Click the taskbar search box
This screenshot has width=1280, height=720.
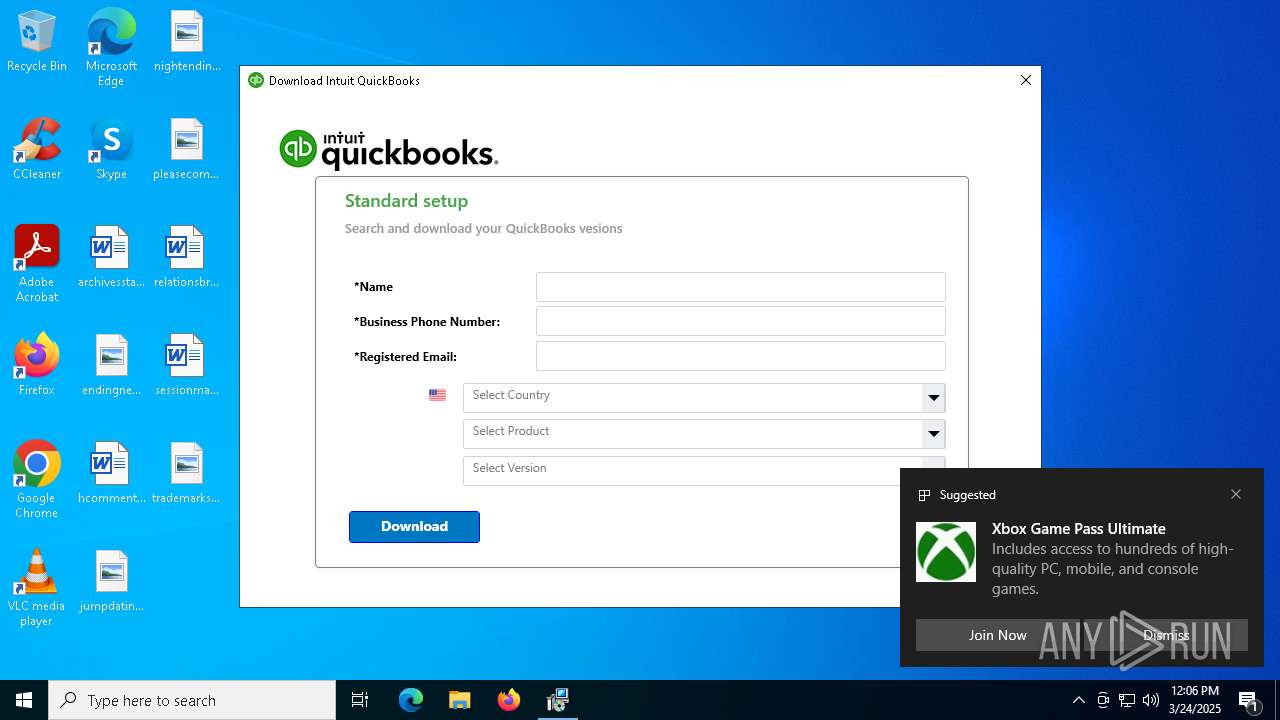(x=192, y=700)
